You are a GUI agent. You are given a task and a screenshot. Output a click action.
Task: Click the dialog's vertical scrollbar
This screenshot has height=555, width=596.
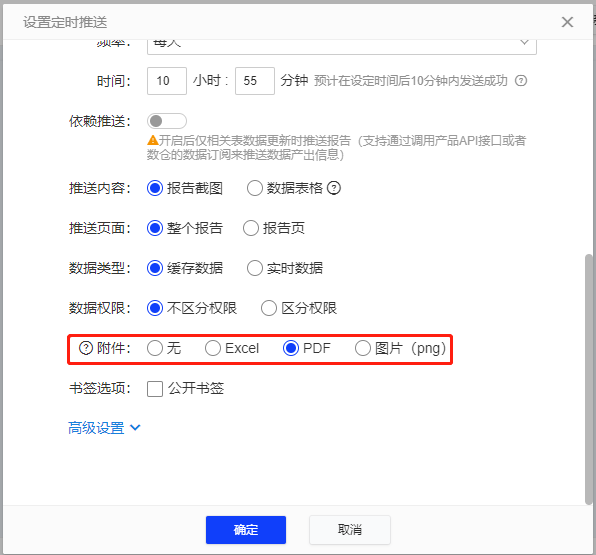coord(588,379)
